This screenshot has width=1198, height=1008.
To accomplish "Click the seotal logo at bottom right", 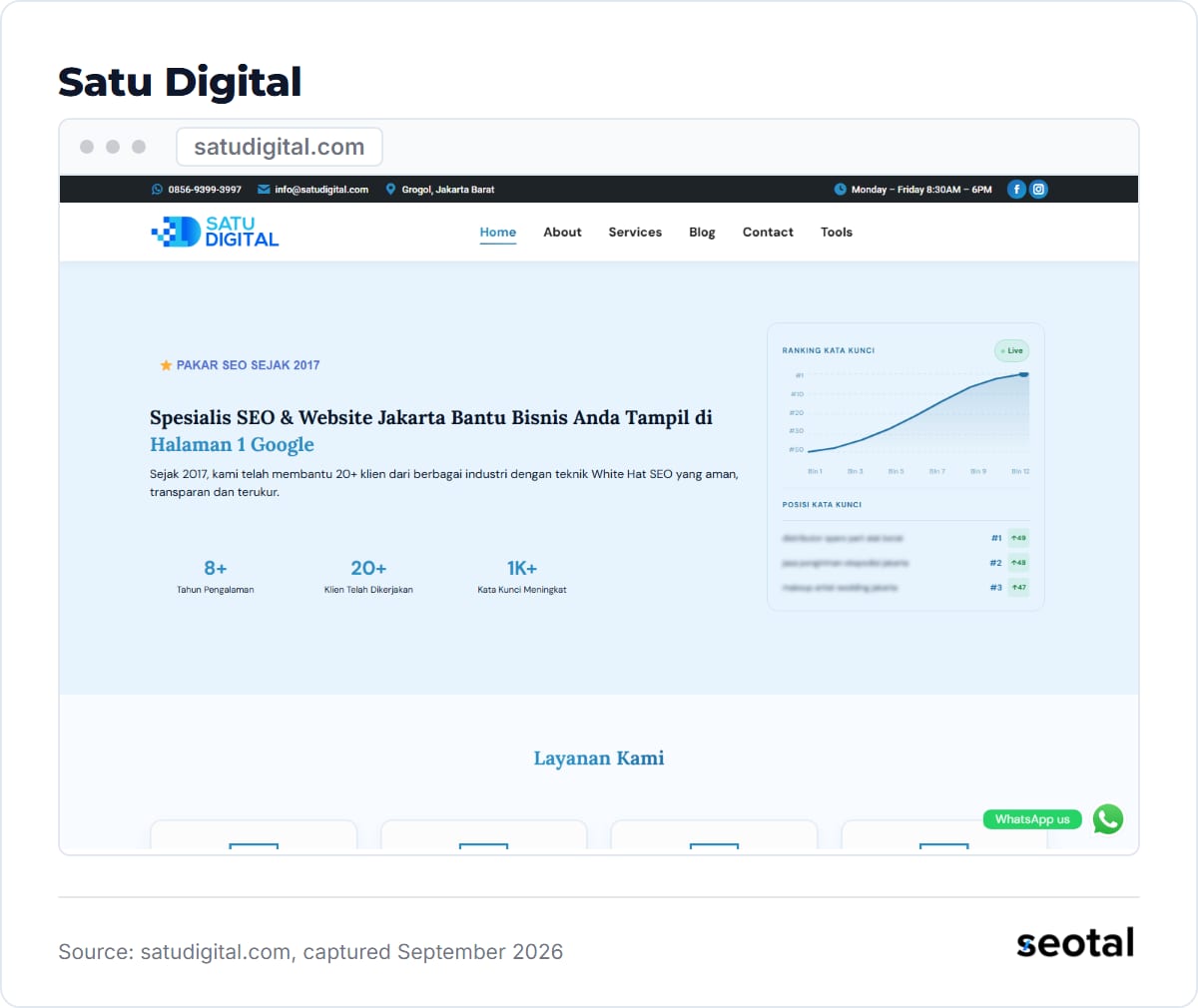I will tap(1075, 943).
